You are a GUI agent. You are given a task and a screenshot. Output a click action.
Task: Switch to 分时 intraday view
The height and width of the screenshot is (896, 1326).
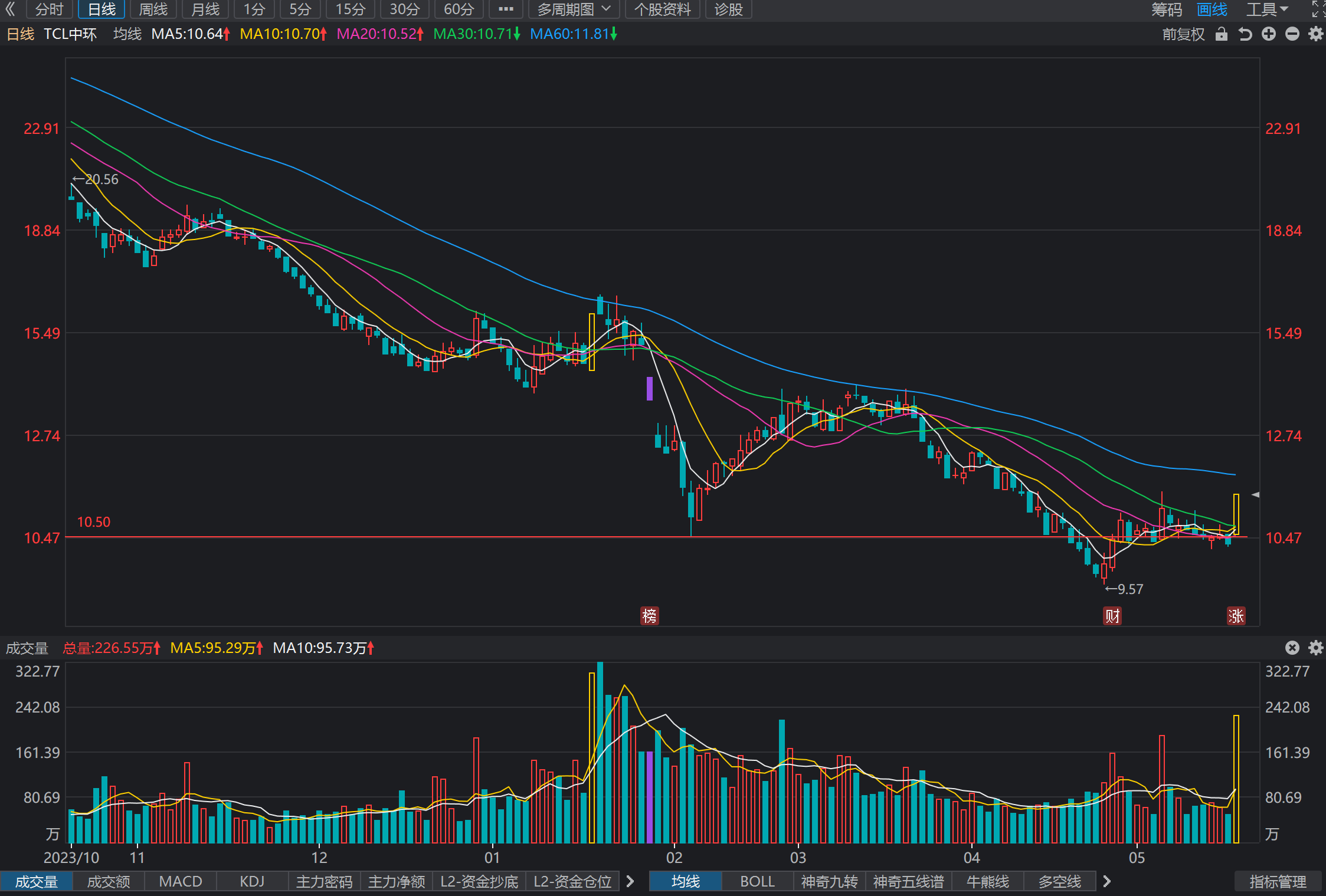[50, 9]
